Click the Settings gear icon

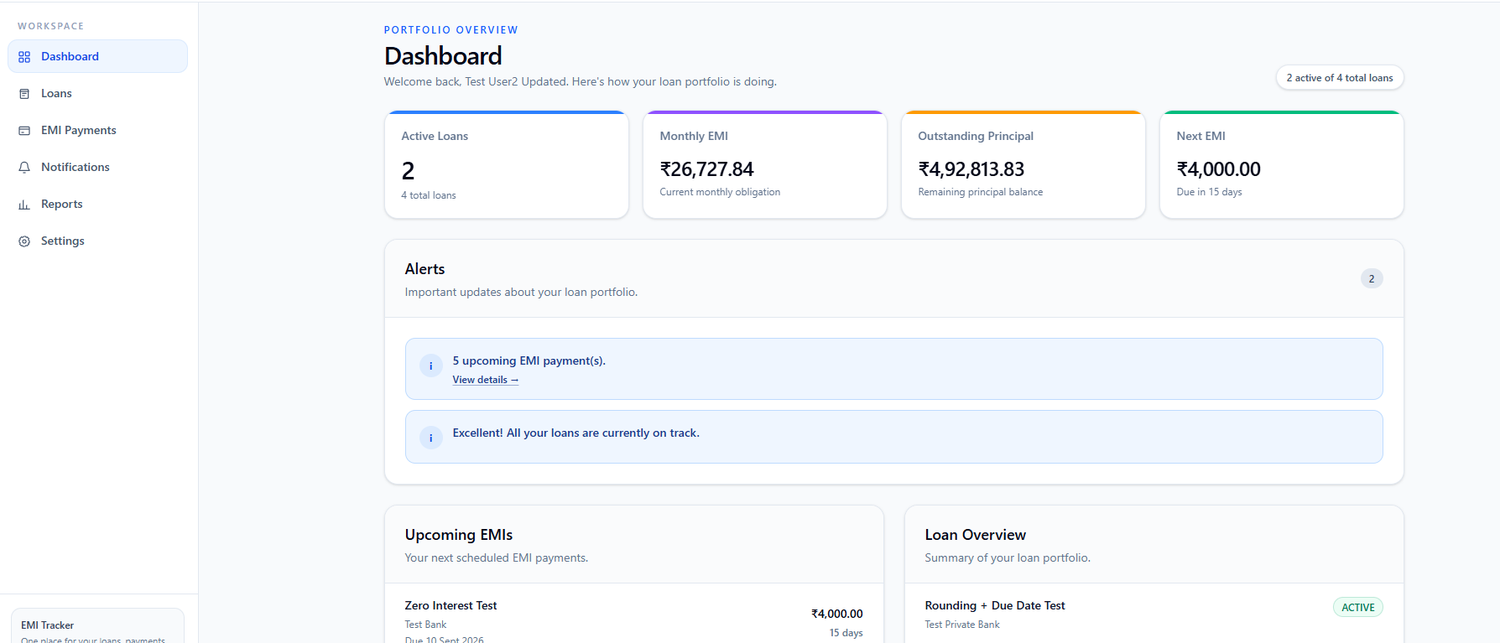(x=25, y=242)
